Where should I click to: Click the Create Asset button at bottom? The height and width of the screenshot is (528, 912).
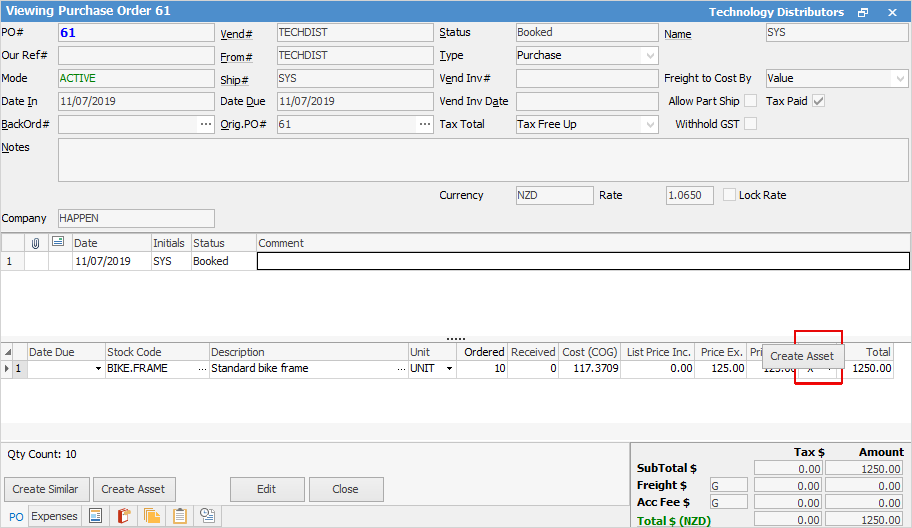(133, 490)
